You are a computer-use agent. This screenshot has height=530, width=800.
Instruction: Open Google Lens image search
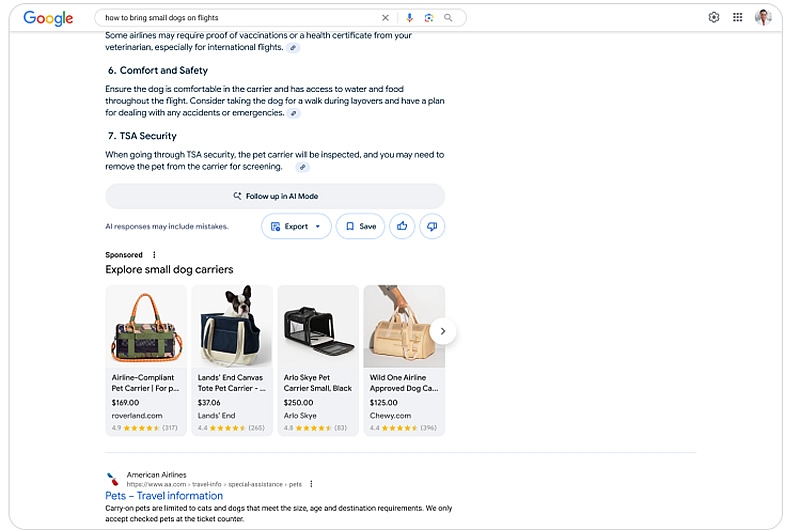[x=428, y=18]
